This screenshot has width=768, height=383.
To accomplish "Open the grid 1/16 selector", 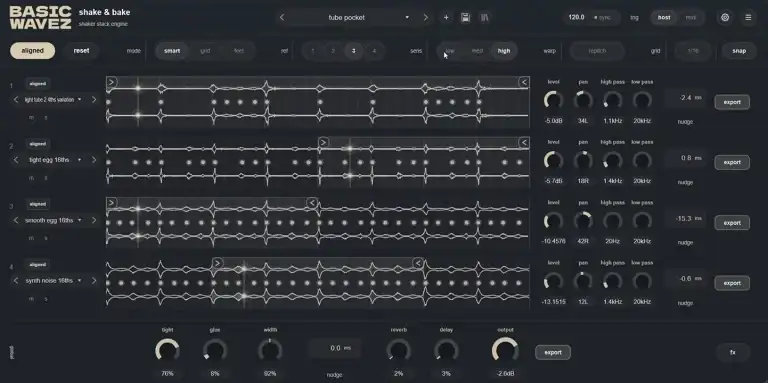I will tap(693, 50).
